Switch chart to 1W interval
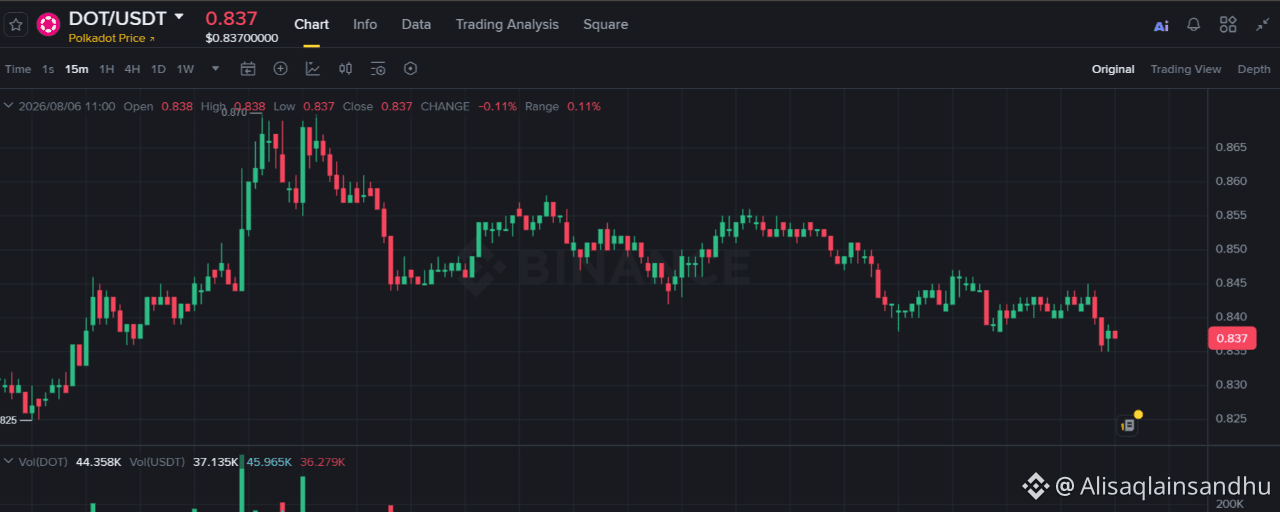 [x=185, y=69]
